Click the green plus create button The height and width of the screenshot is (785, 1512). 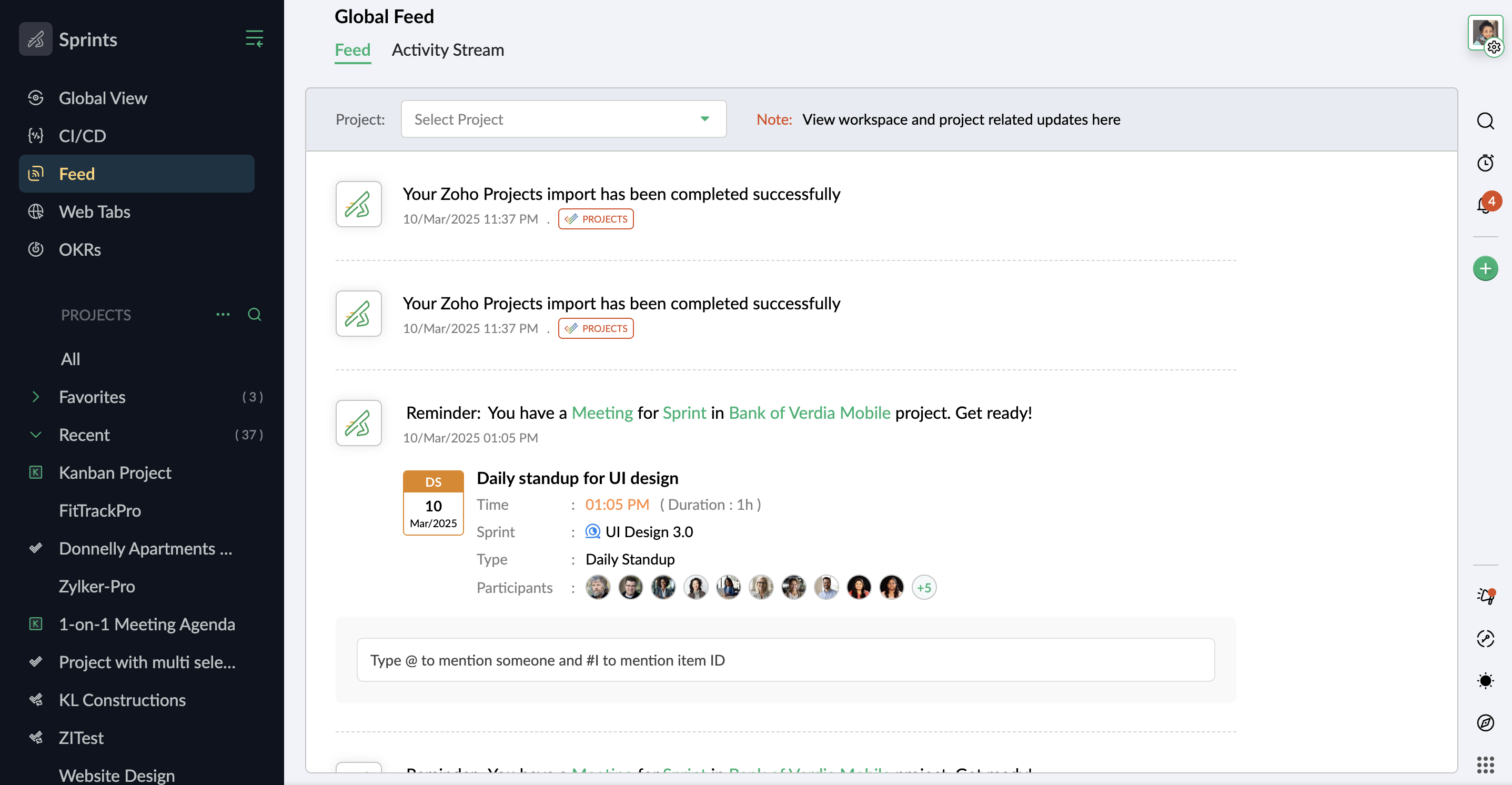coord(1485,268)
